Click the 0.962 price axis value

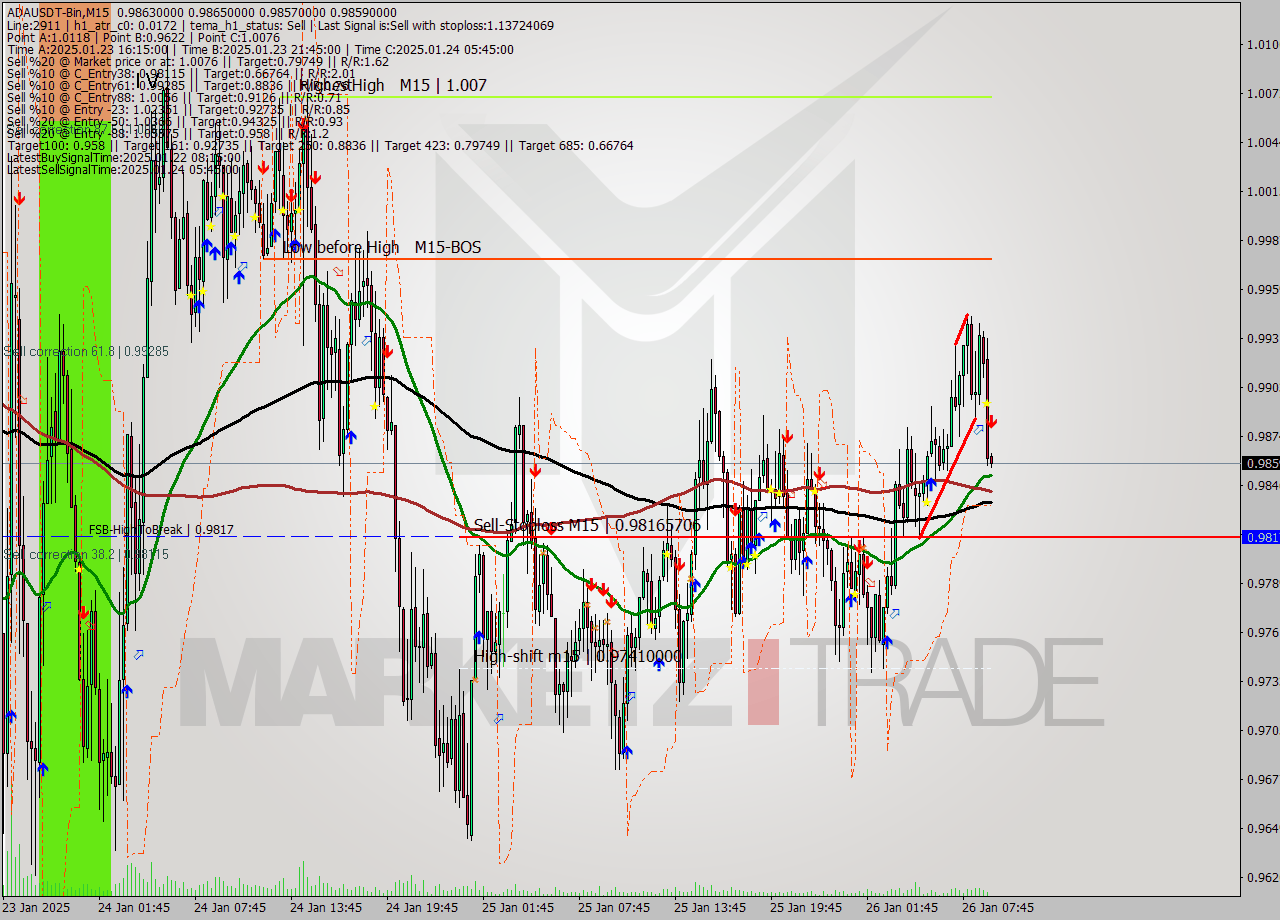pyautogui.click(x=1262, y=877)
